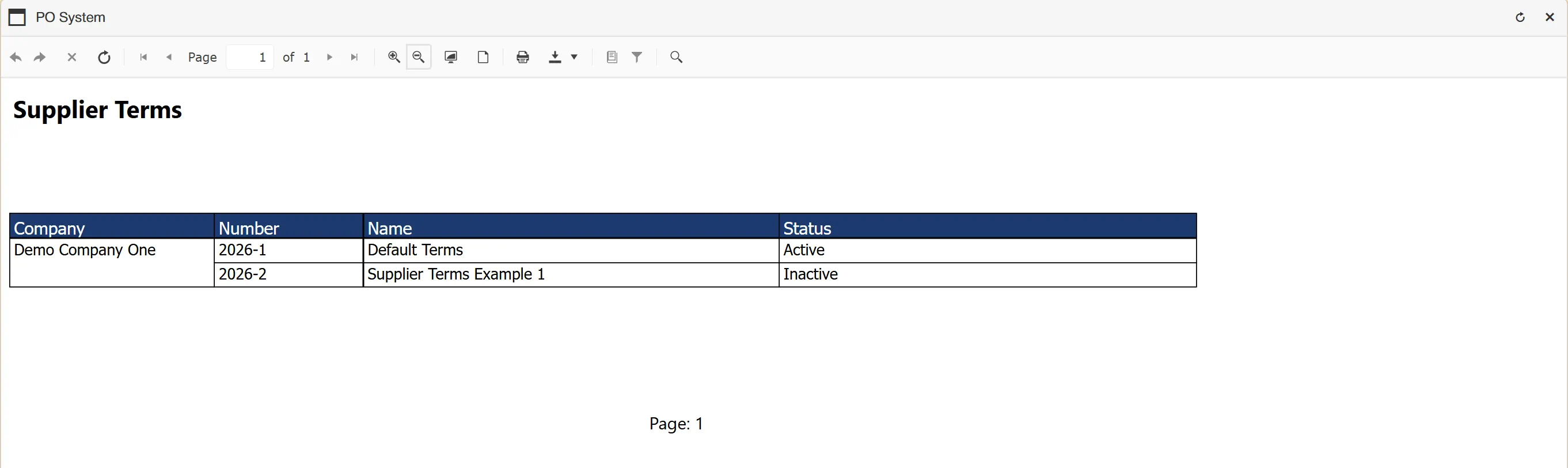Click the PO System window icon
This screenshot has height=468, width=1568.
(x=17, y=17)
